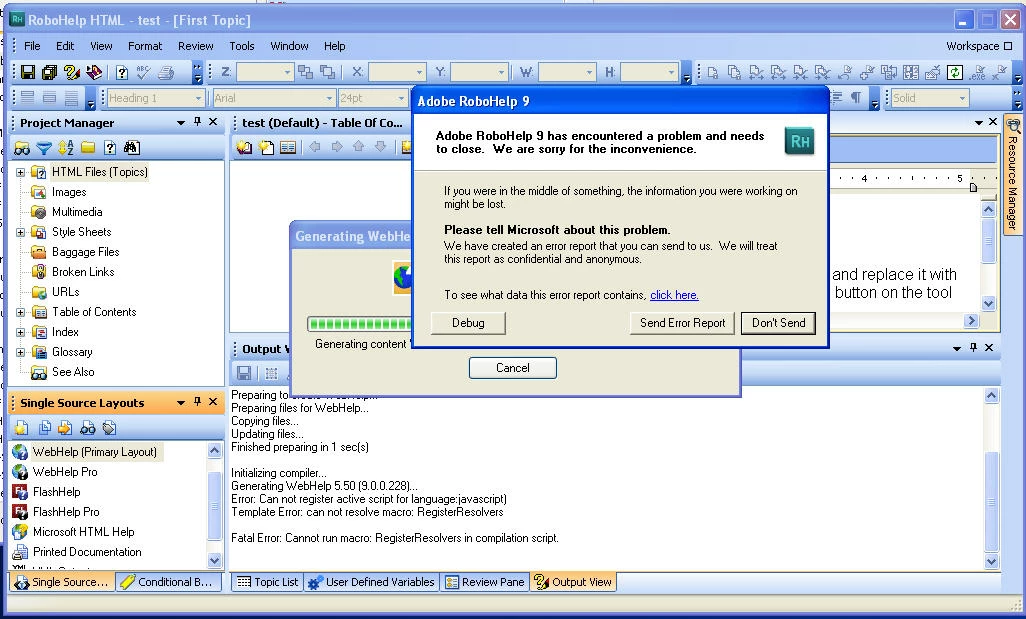
Task: Click the 'click here' error data link
Action: (x=674, y=295)
